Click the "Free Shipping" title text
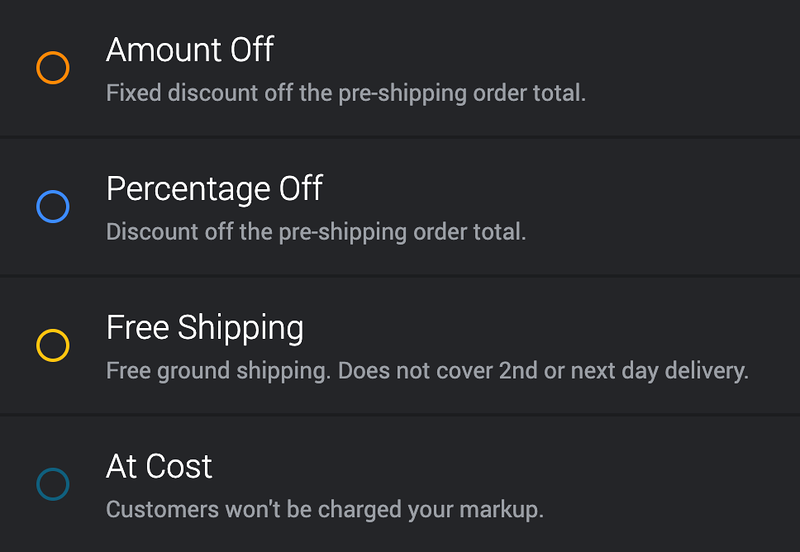The height and width of the screenshot is (552, 800). 204,327
